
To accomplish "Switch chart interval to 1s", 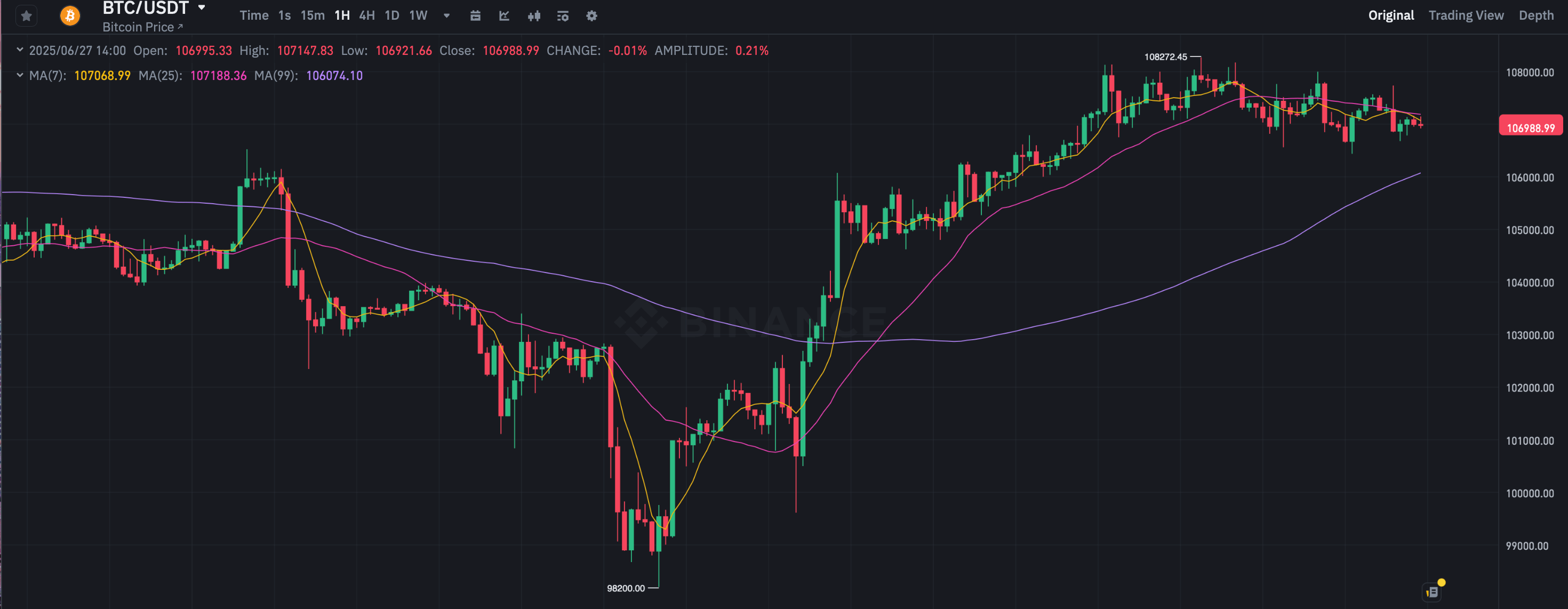I will [284, 15].
